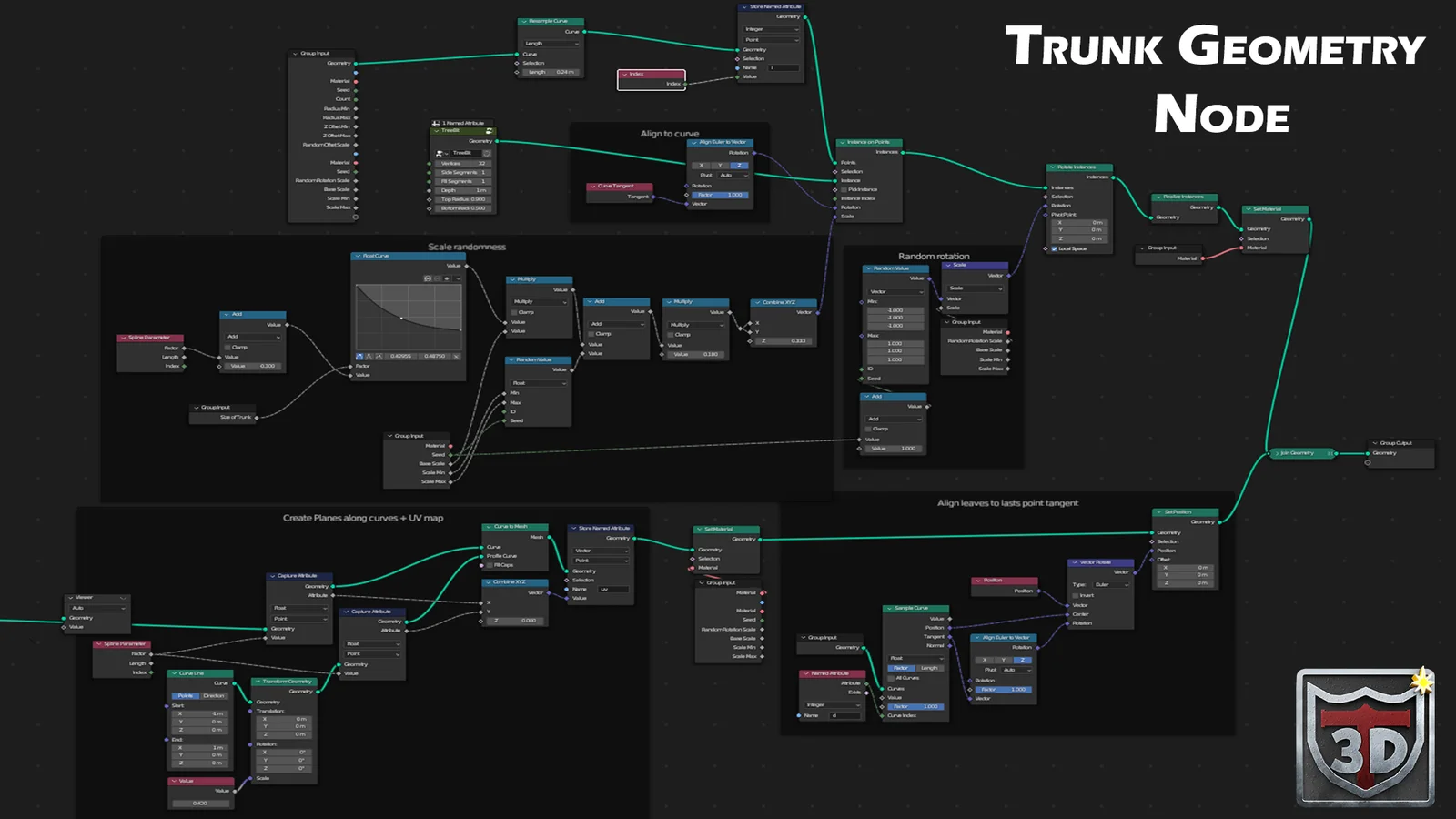
Task: Click the zoom icon in the Float Curve node toolbar
Action: click(x=428, y=278)
